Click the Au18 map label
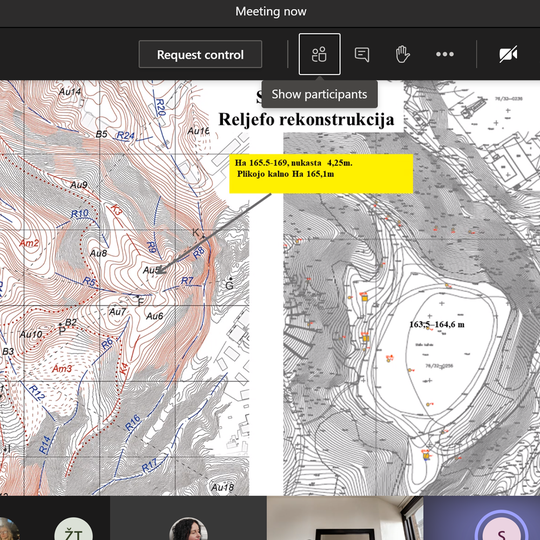 pos(222,487)
